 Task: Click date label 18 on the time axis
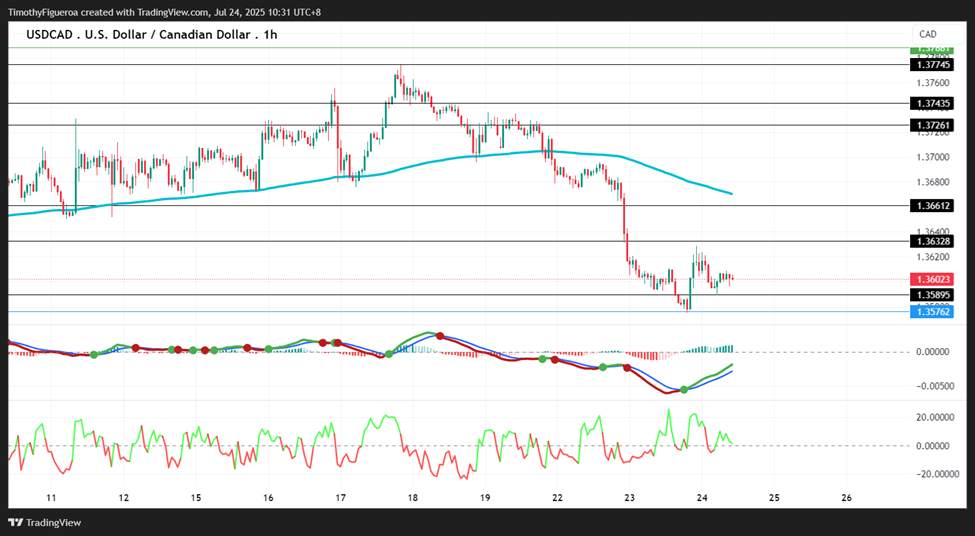coord(413,498)
